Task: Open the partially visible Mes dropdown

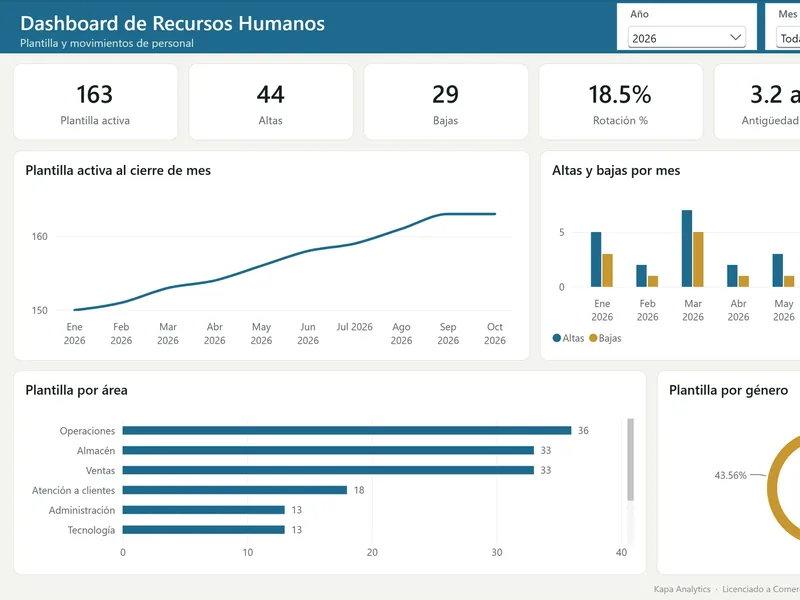Action: 788,38
